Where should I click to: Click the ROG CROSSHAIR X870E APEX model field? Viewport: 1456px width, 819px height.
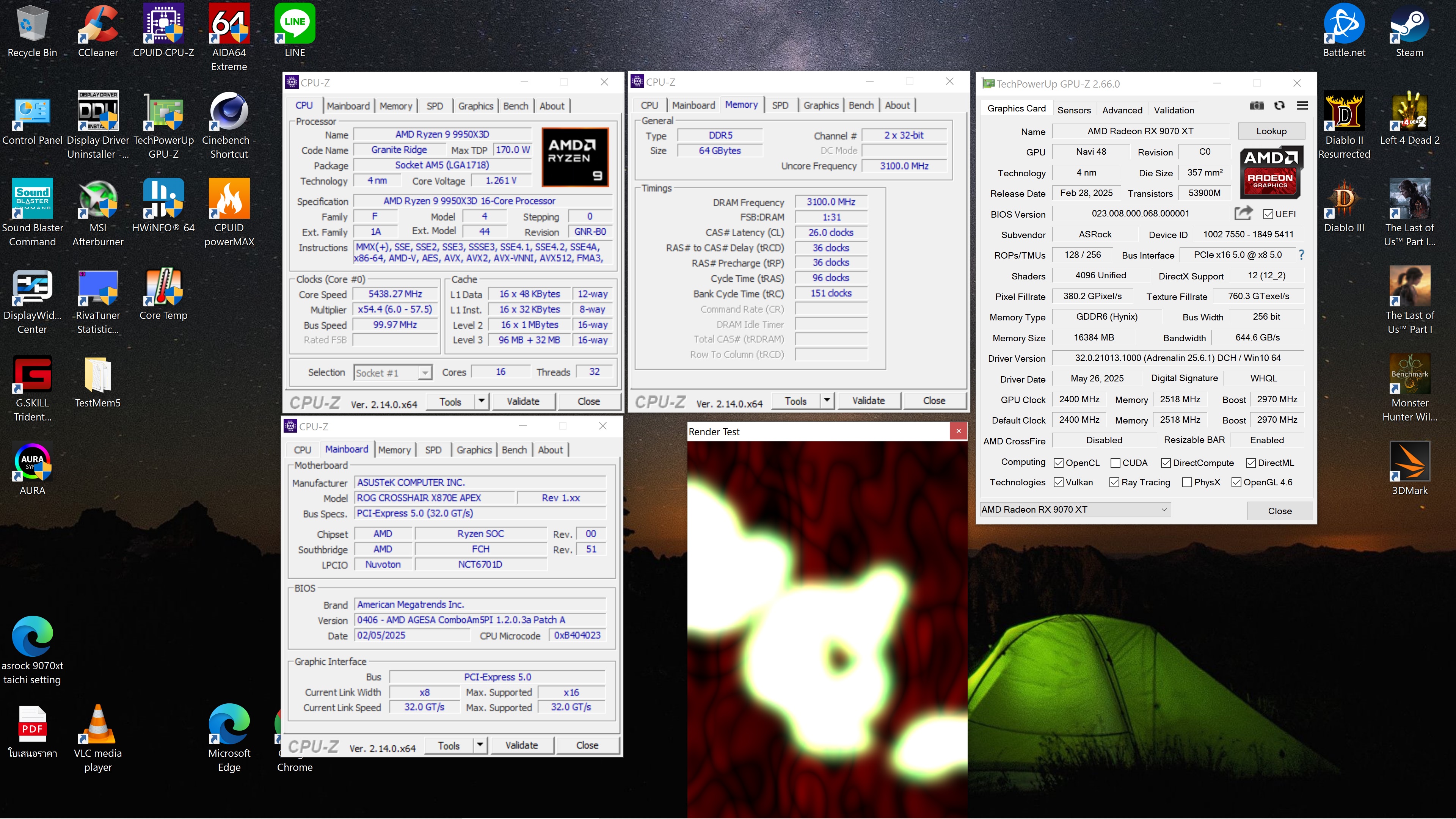434,498
